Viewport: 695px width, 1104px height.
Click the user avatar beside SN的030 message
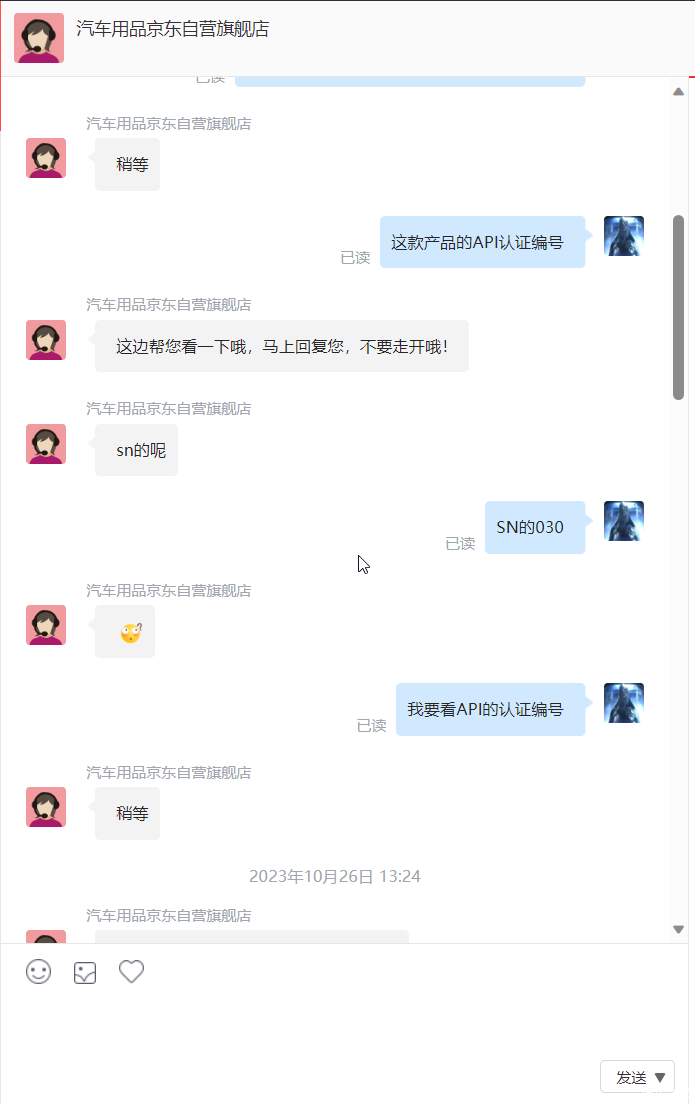[x=624, y=521]
